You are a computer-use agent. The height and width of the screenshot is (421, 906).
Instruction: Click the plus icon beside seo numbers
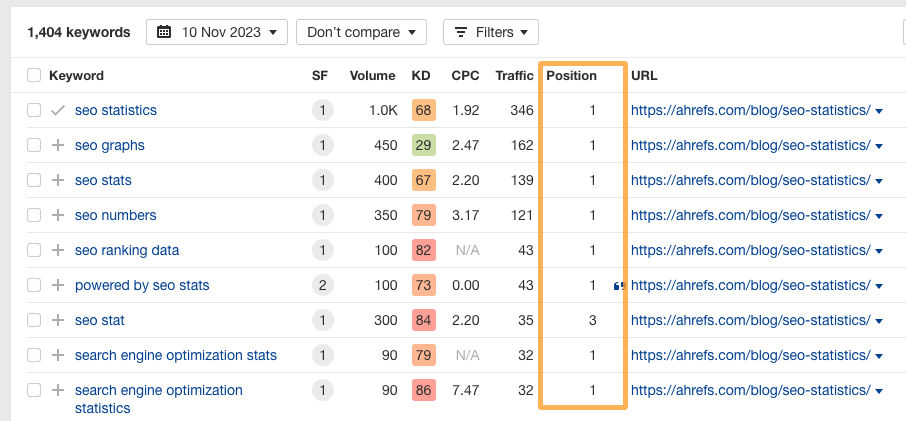tap(58, 215)
